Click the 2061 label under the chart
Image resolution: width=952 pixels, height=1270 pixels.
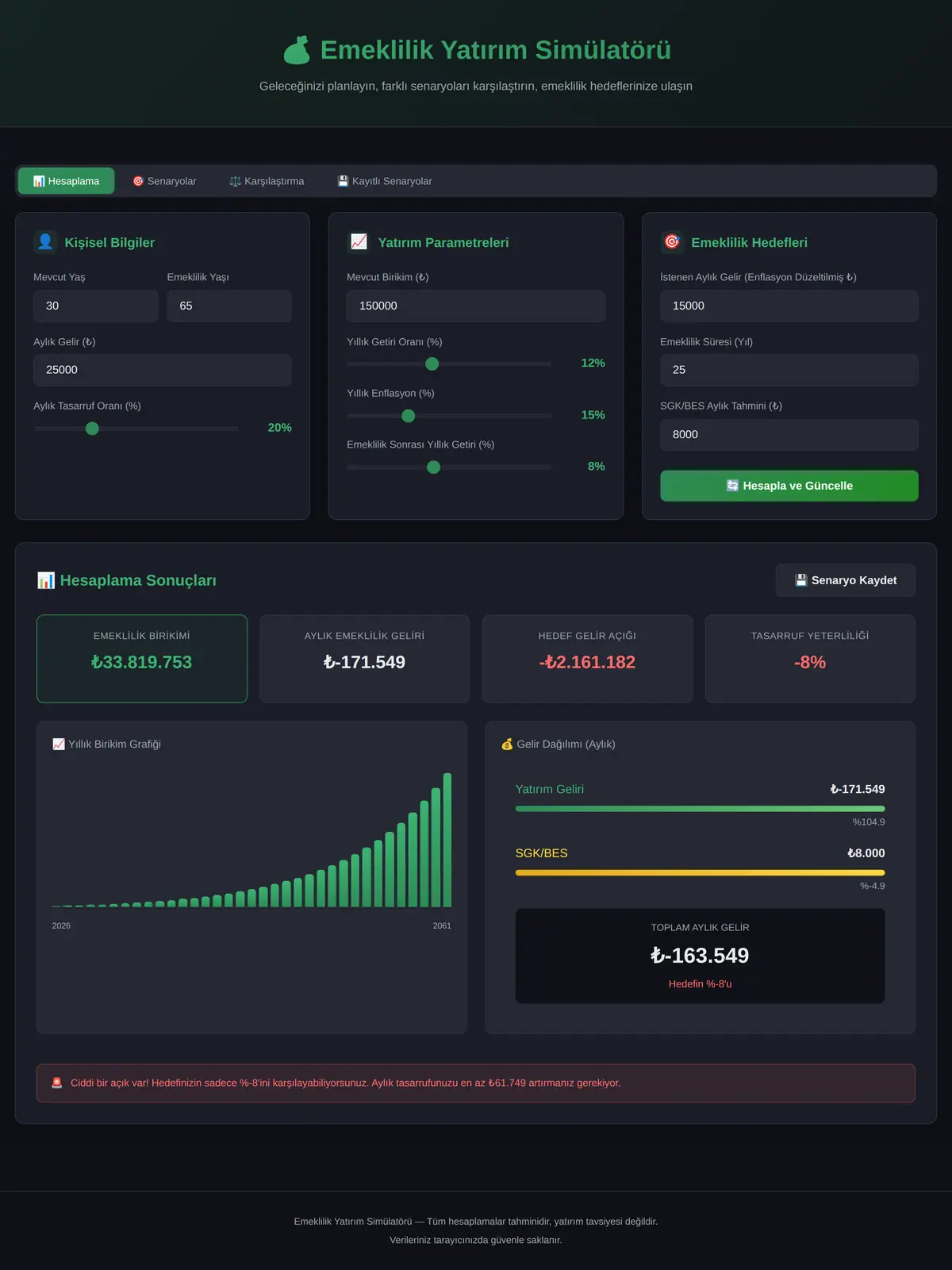(442, 926)
